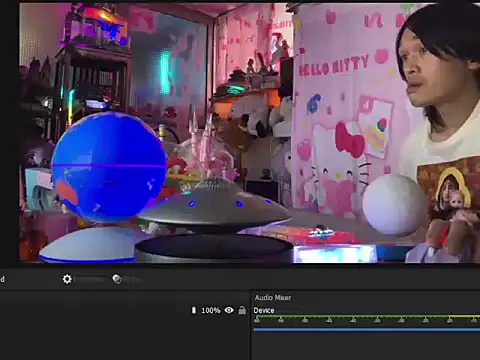Click the white marker icon left of 100%
The width and height of the screenshot is (480, 360).
(x=194, y=310)
